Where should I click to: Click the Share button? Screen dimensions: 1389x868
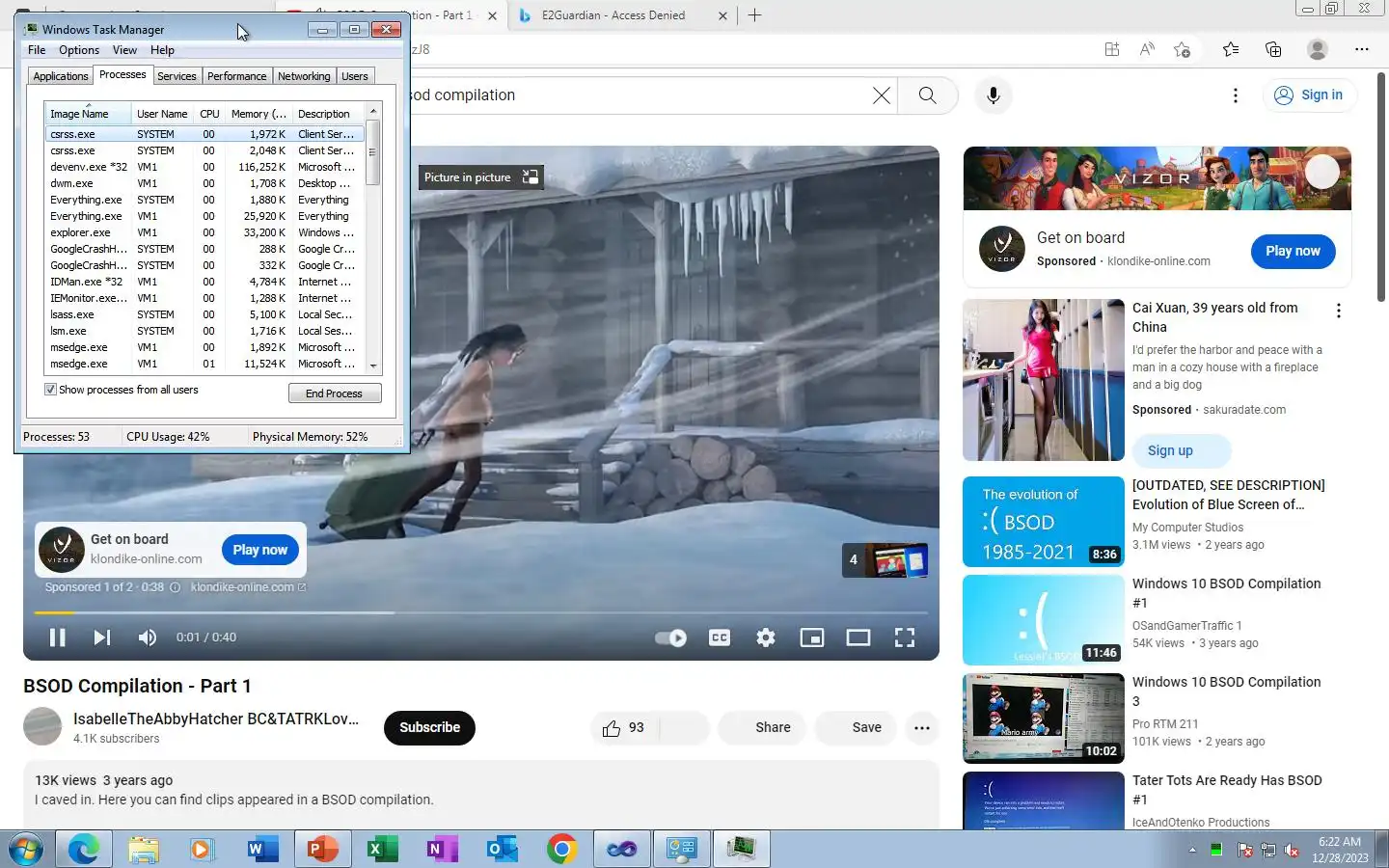click(x=762, y=728)
